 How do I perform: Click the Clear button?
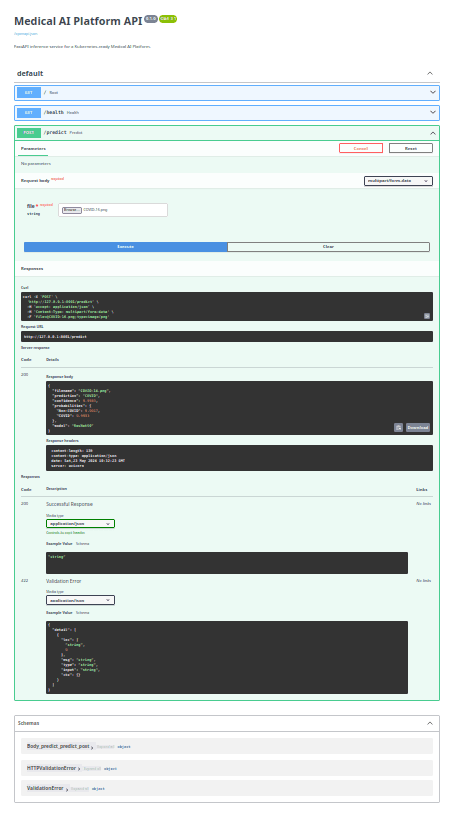pos(329,247)
